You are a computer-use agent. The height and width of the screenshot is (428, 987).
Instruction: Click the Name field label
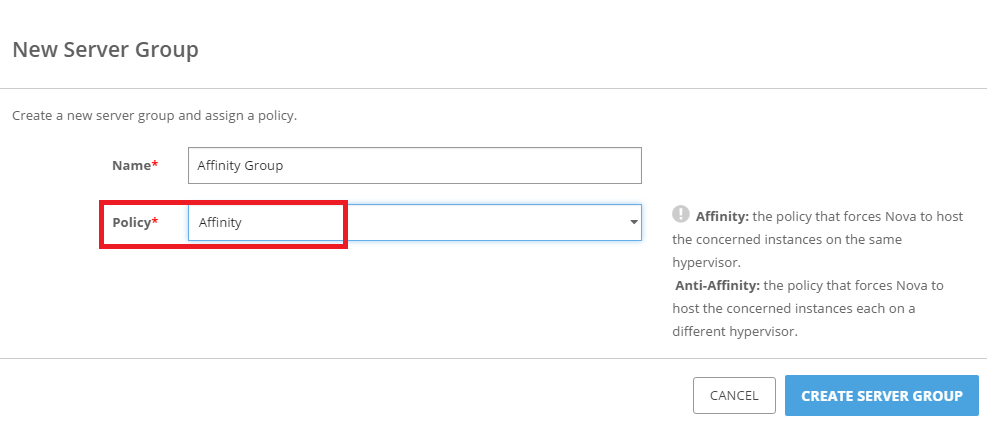pos(132,165)
